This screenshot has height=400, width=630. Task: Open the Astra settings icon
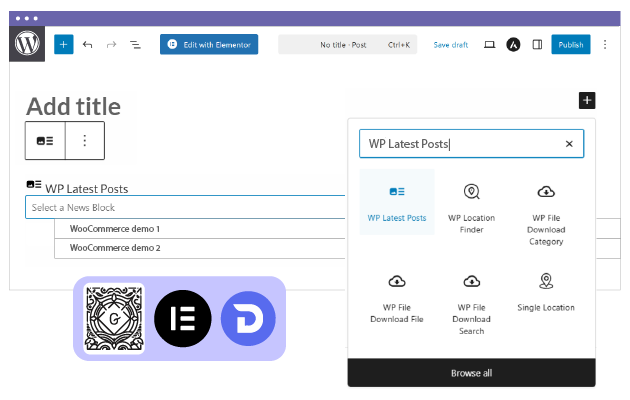[x=513, y=45]
